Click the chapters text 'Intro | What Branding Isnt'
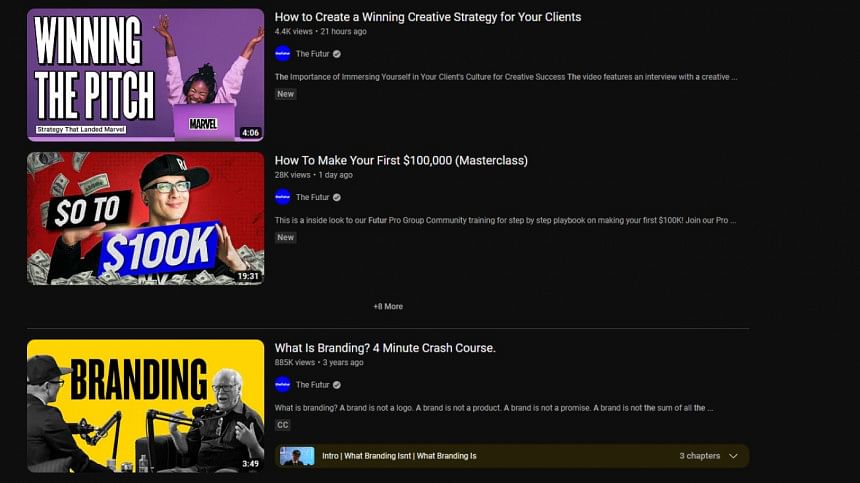This screenshot has height=483, width=860. 399,456
